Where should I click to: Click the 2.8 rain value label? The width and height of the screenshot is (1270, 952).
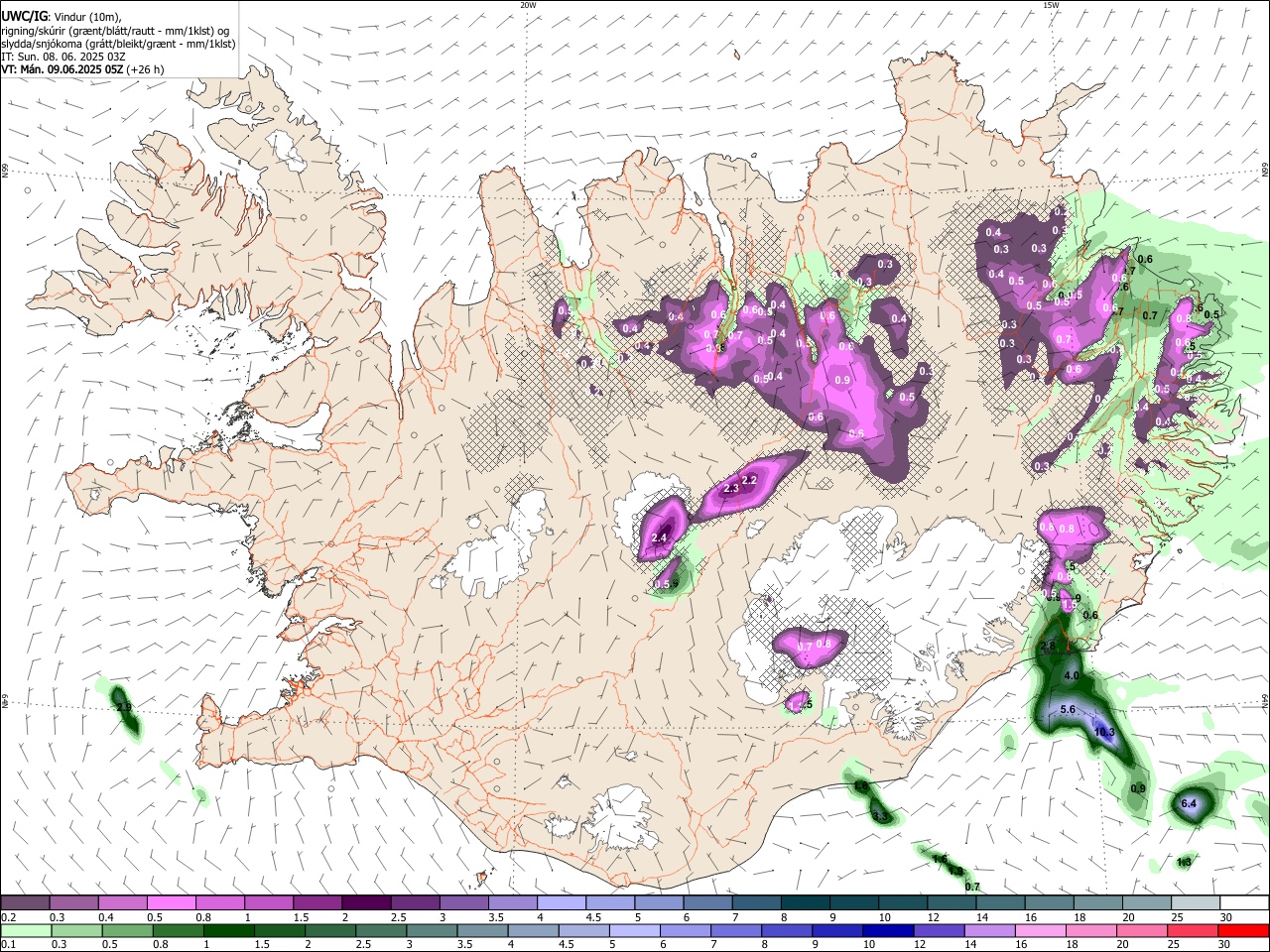pos(1048,646)
